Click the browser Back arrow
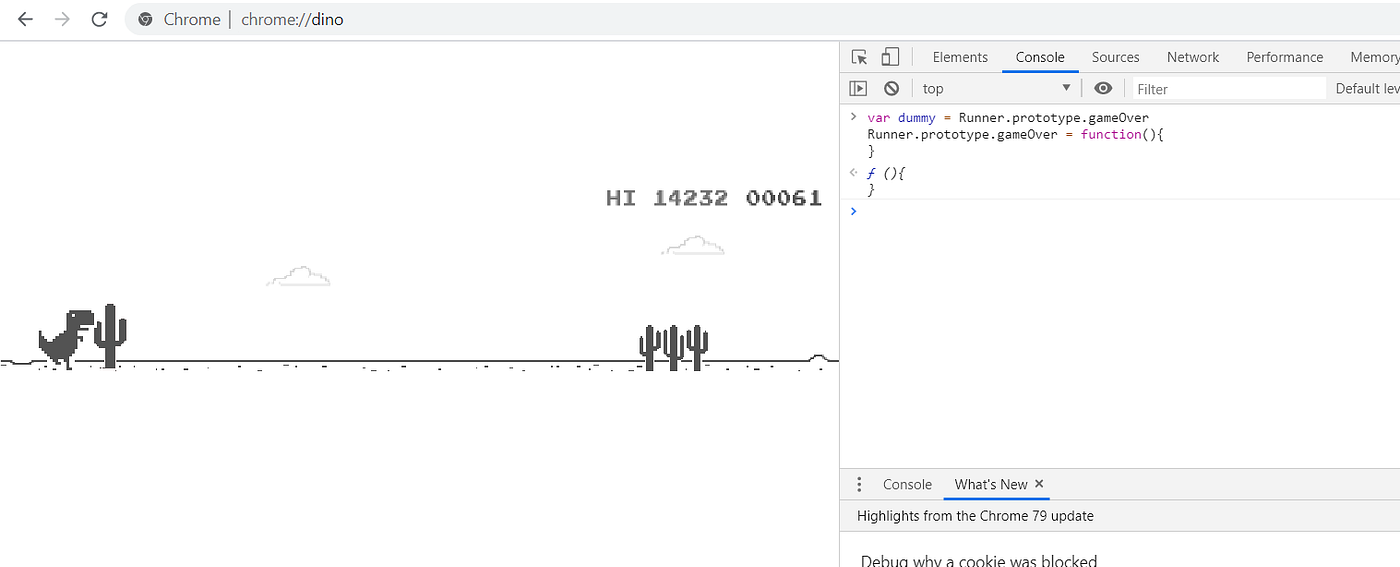 point(25,19)
